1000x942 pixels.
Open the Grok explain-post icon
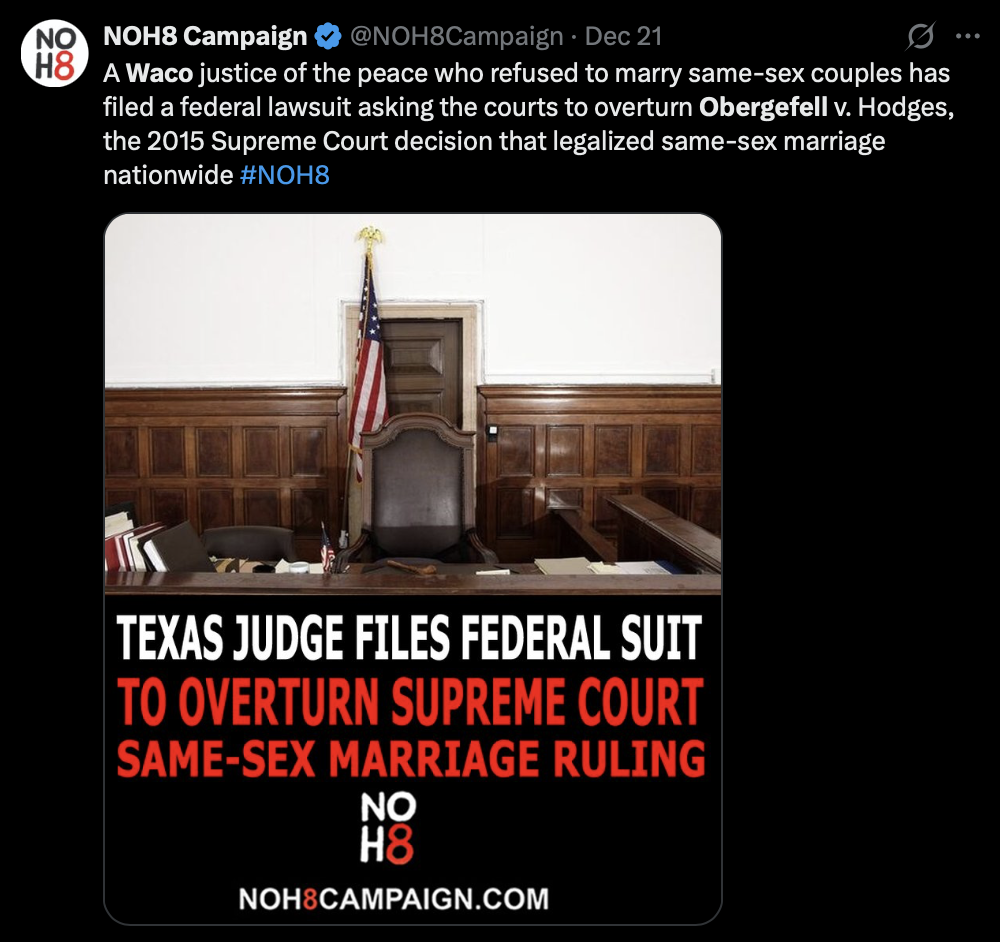point(920,36)
